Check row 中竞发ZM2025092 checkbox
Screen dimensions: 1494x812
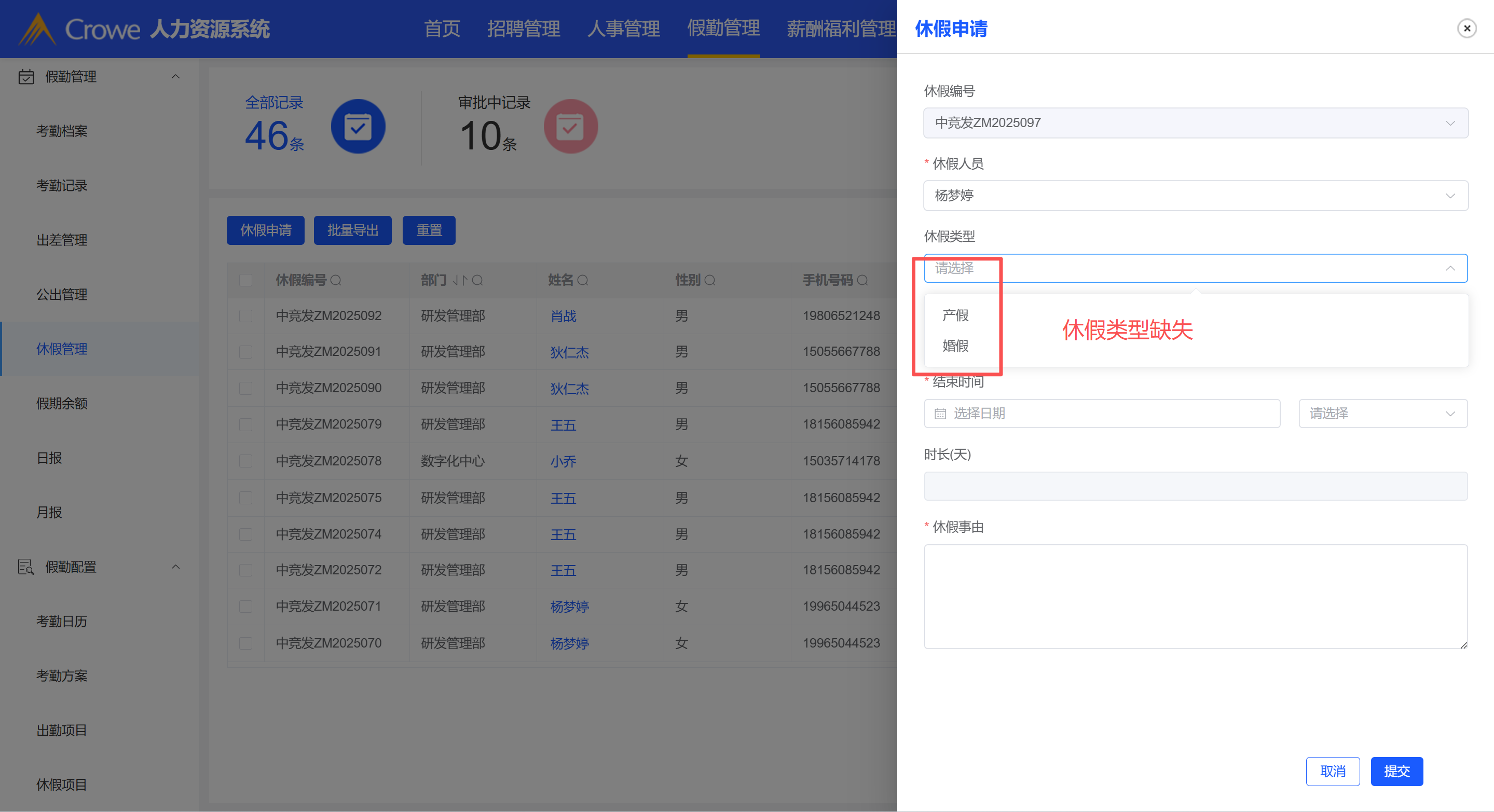click(246, 316)
